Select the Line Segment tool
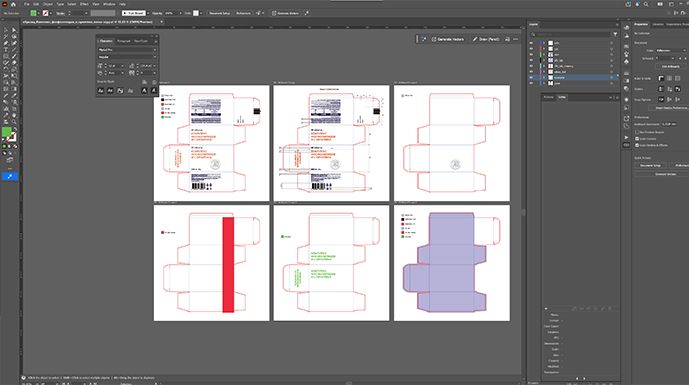 click(14, 50)
